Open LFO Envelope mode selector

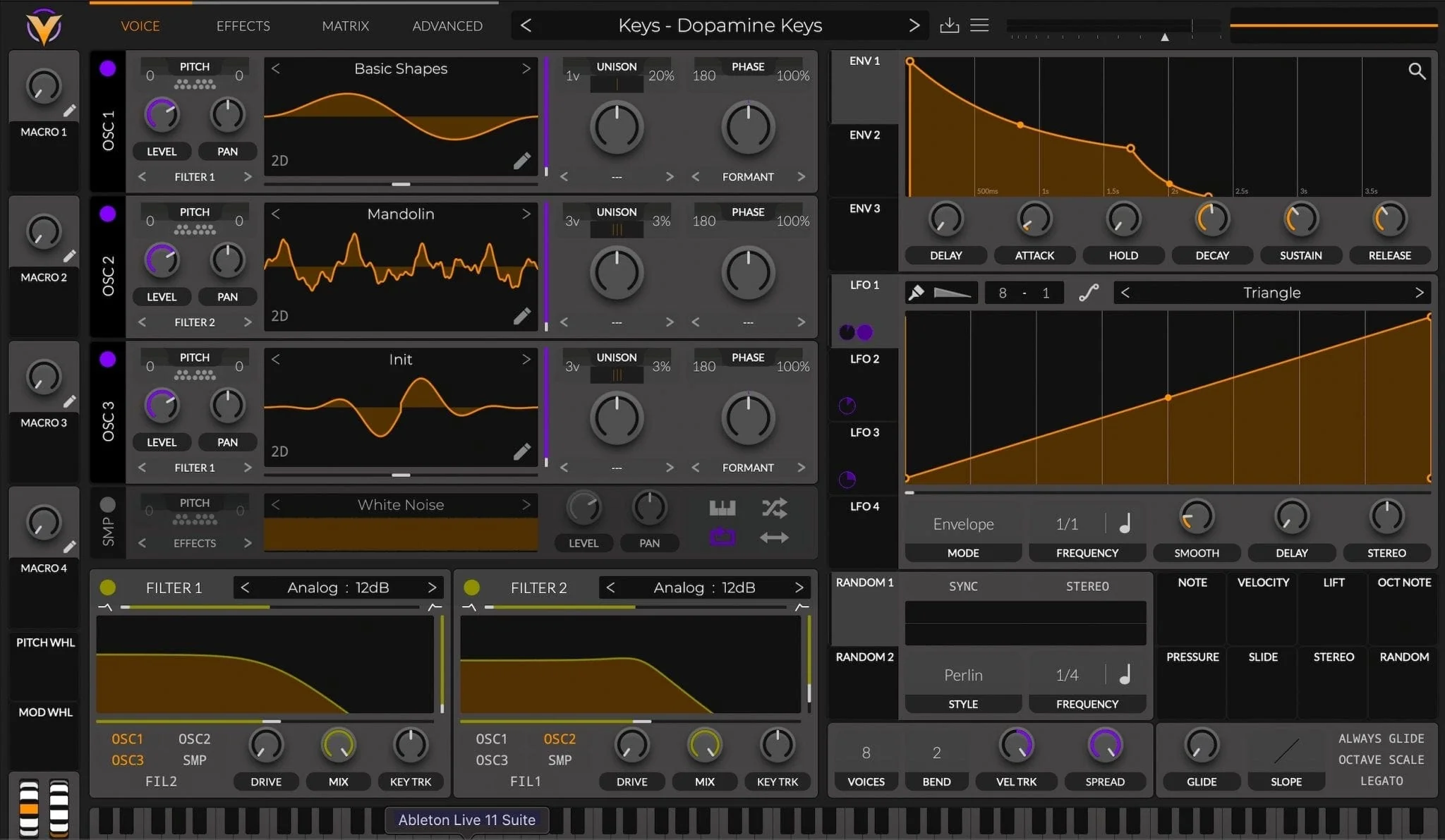click(x=963, y=524)
